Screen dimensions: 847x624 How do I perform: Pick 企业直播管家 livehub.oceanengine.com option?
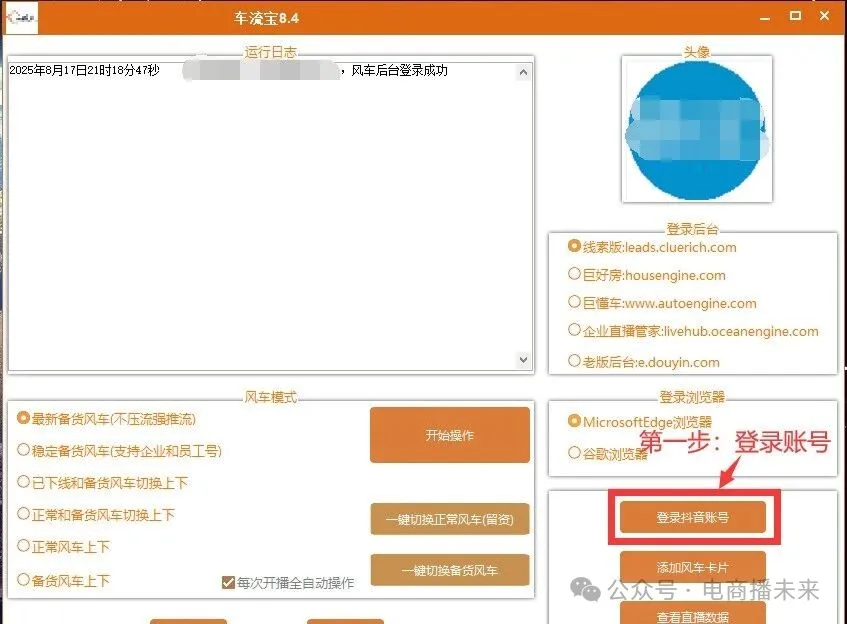574,330
